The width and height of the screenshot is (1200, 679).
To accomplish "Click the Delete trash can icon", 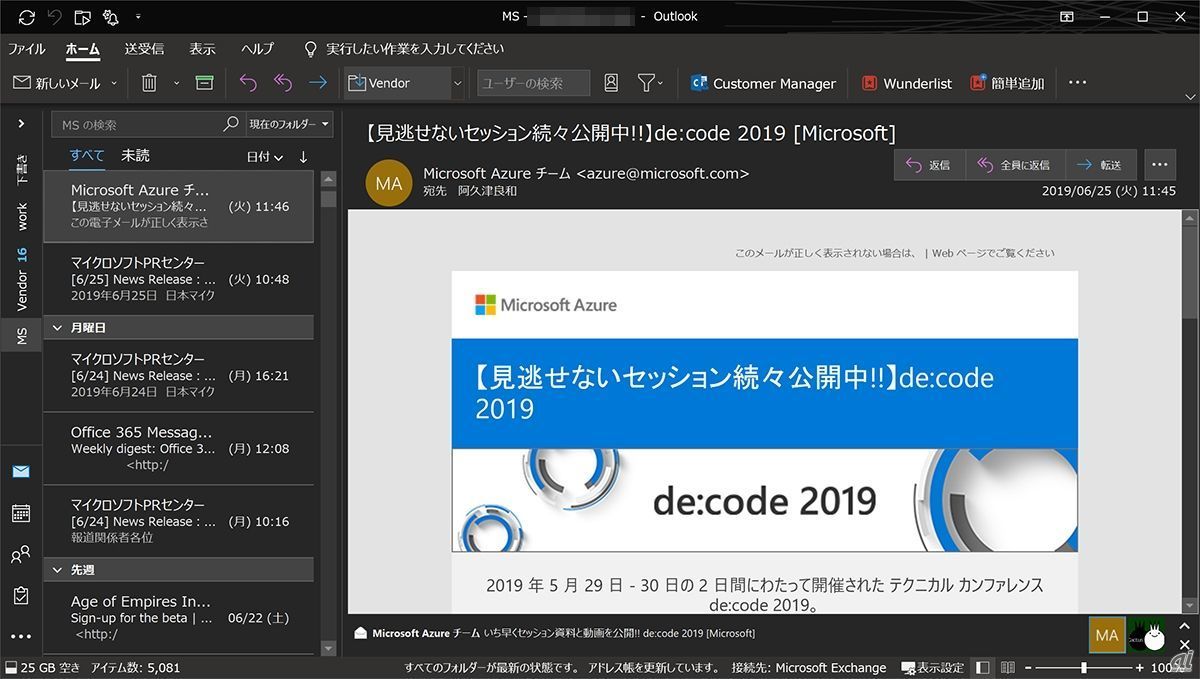I will pyautogui.click(x=149, y=83).
